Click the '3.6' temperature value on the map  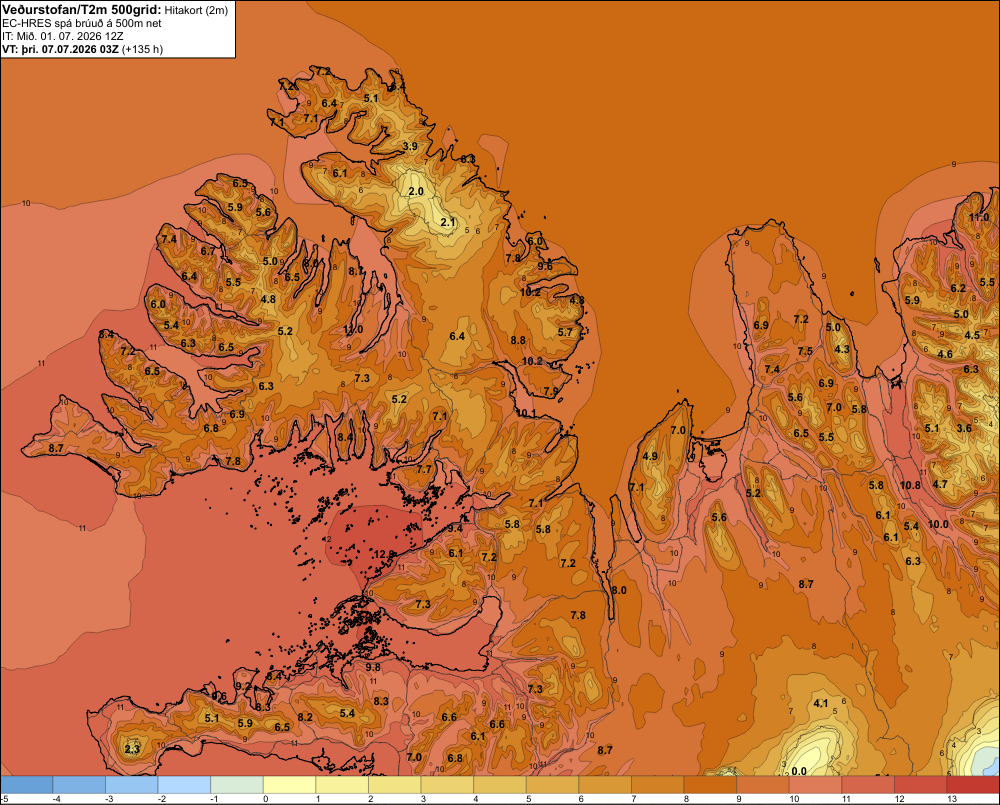964,428
